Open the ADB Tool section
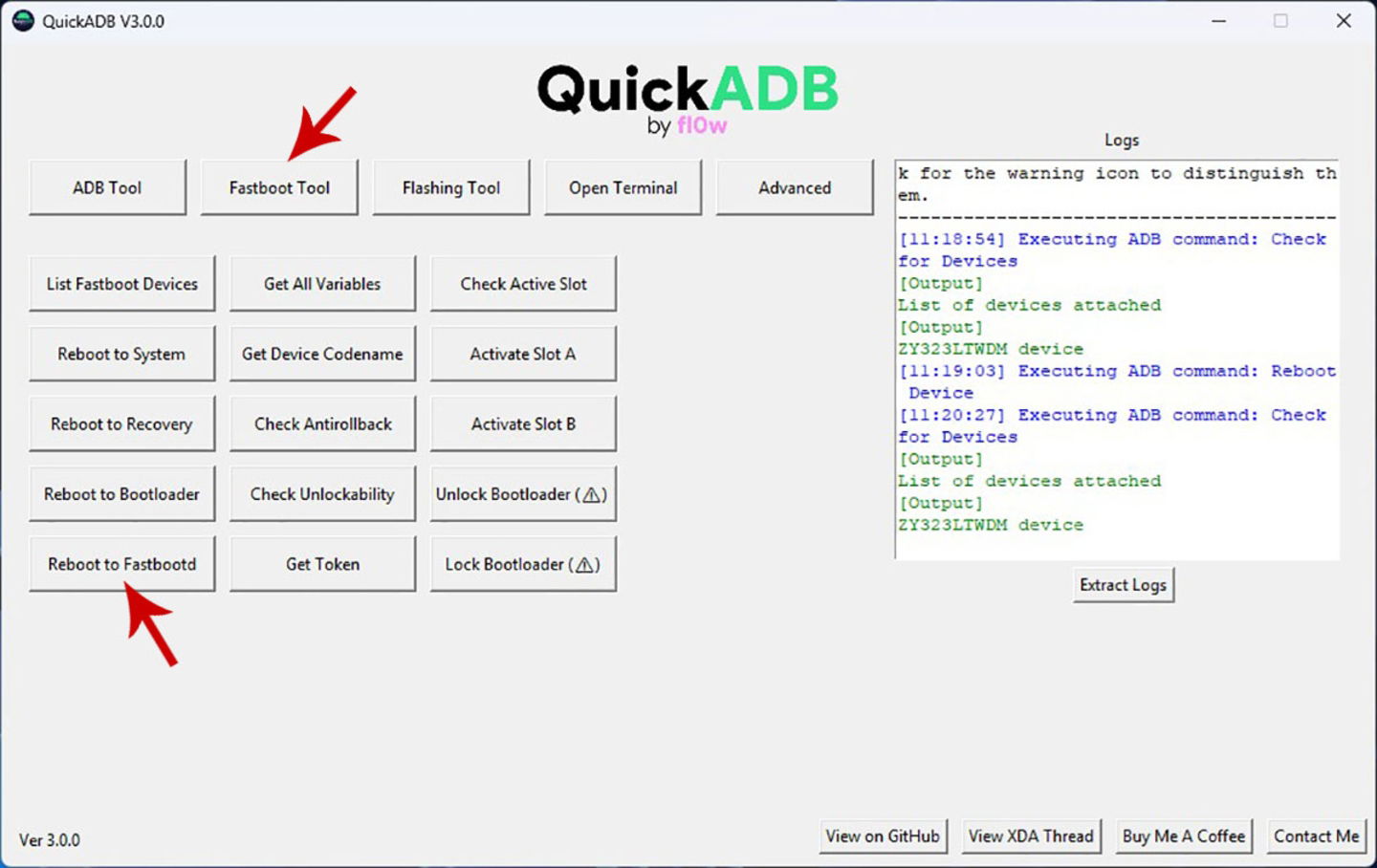The width and height of the screenshot is (1377, 868). tap(107, 187)
